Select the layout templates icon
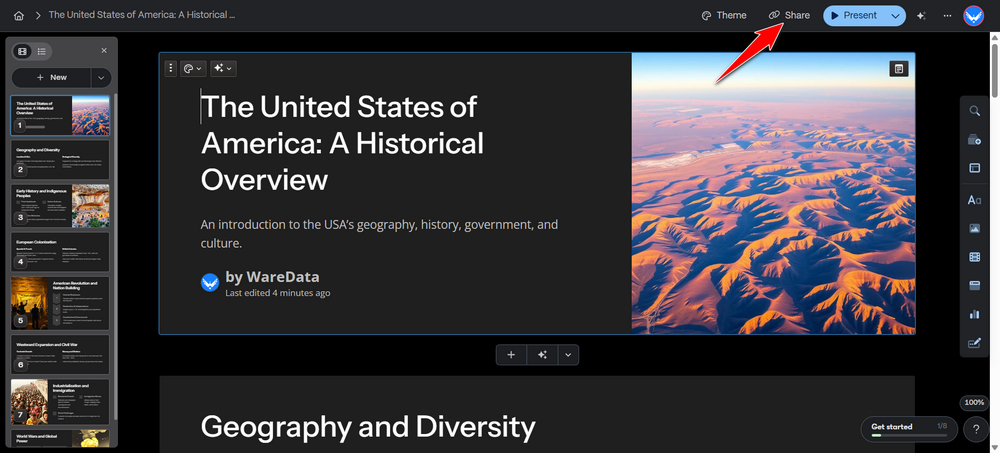The image size is (1000, 453). (x=974, y=168)
